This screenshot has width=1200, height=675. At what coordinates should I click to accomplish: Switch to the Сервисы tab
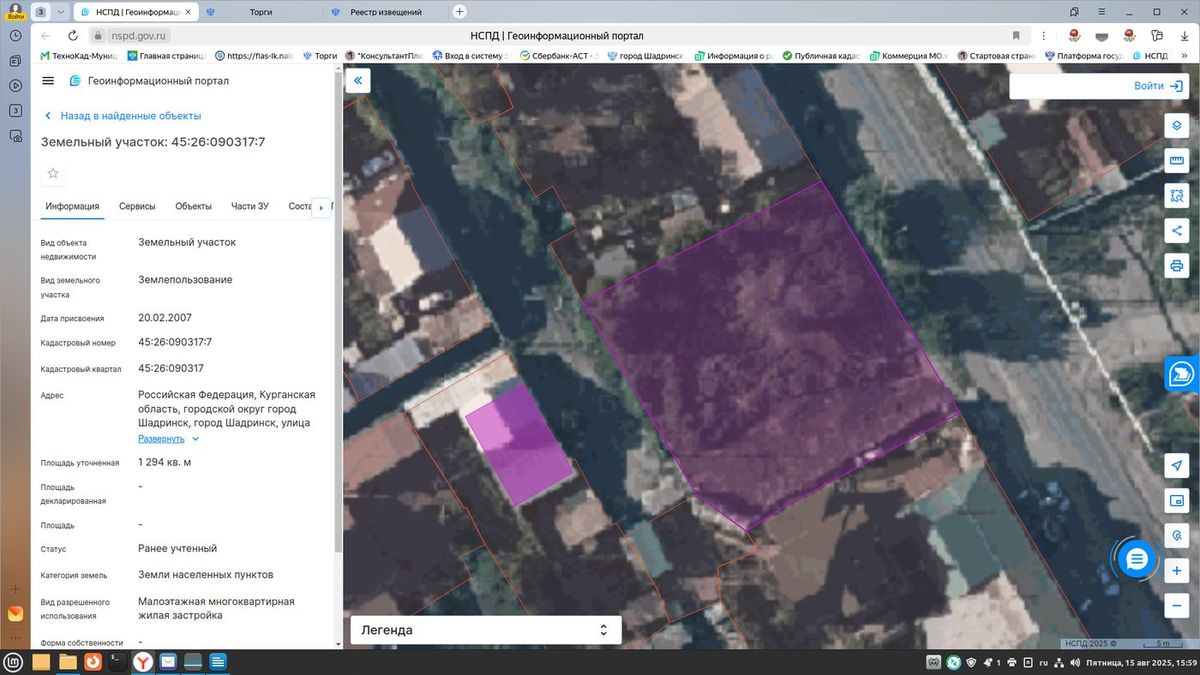137,206
